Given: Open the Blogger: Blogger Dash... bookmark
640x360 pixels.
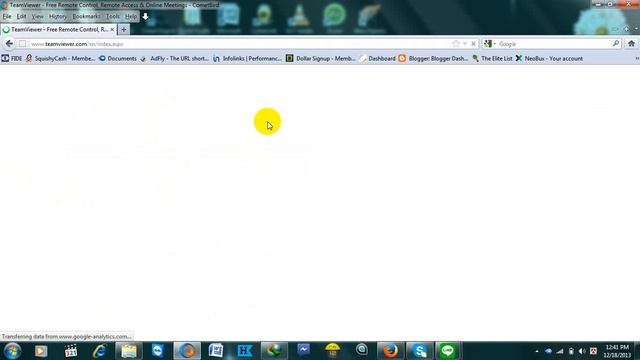Looking at the screenshot, I should pos(433,58).
